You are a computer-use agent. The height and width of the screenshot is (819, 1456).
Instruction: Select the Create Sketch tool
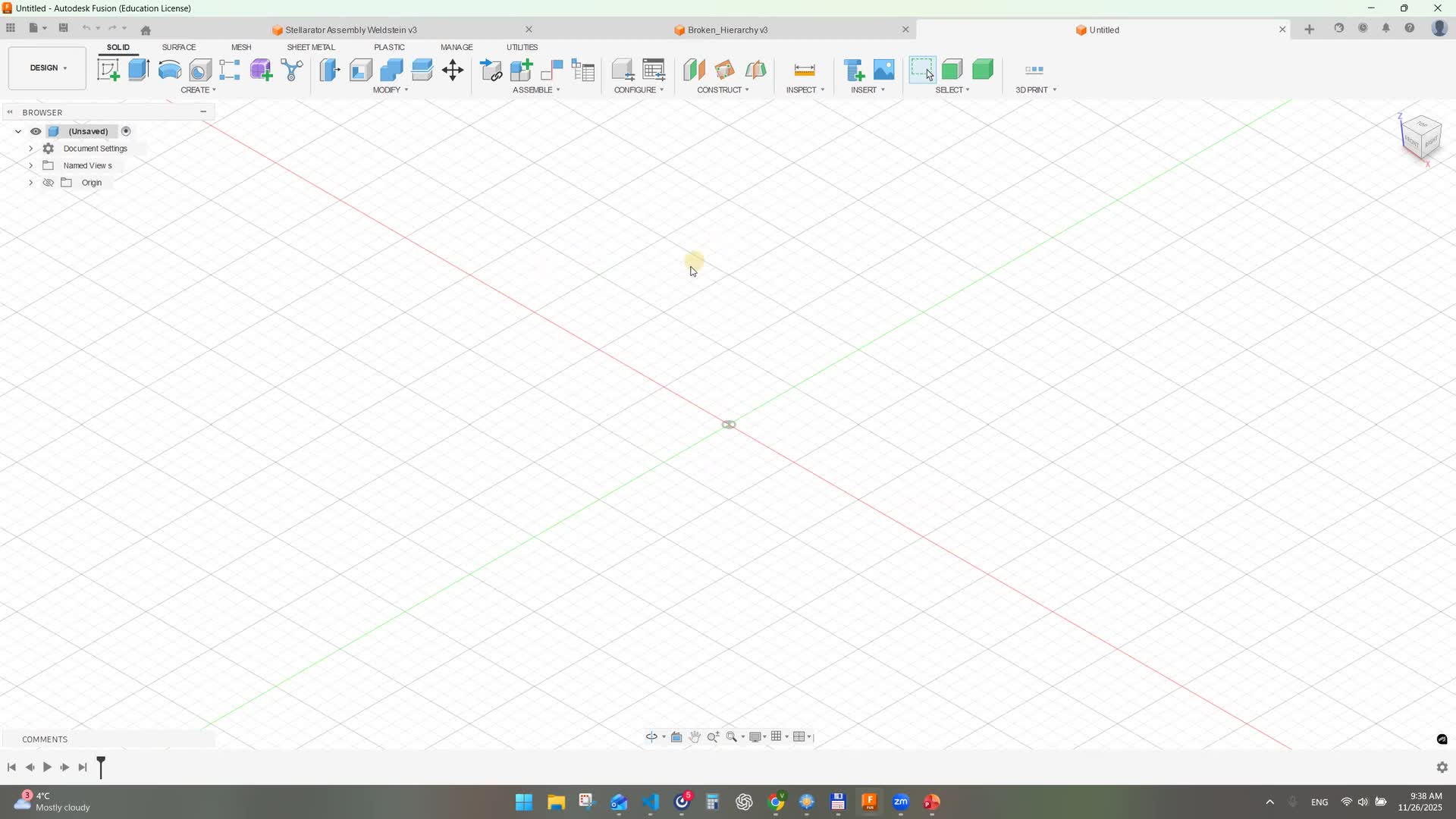(x=108, y=70)
